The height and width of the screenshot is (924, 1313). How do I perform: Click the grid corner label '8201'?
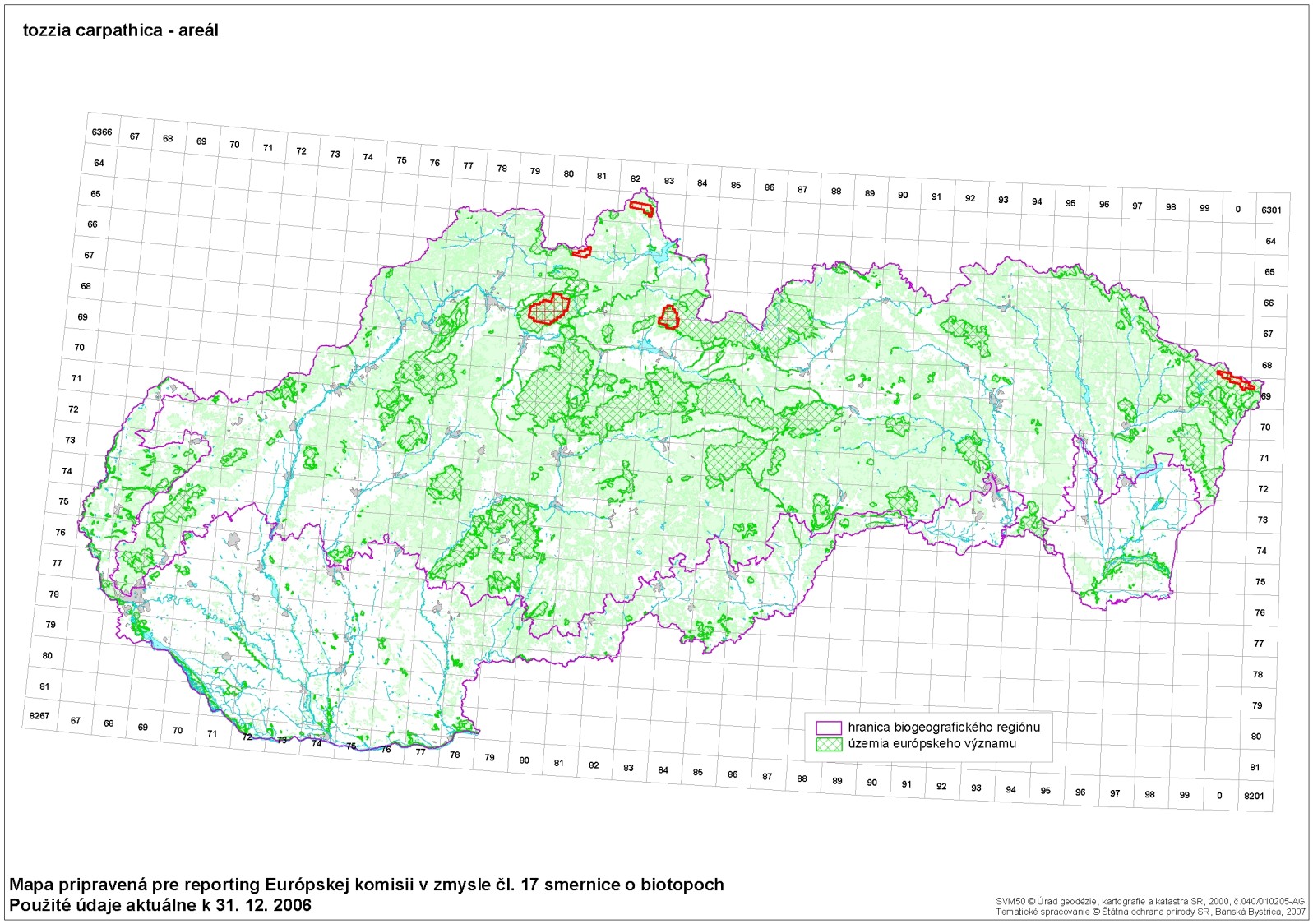pyautogui.click(x=1254, y=796)
